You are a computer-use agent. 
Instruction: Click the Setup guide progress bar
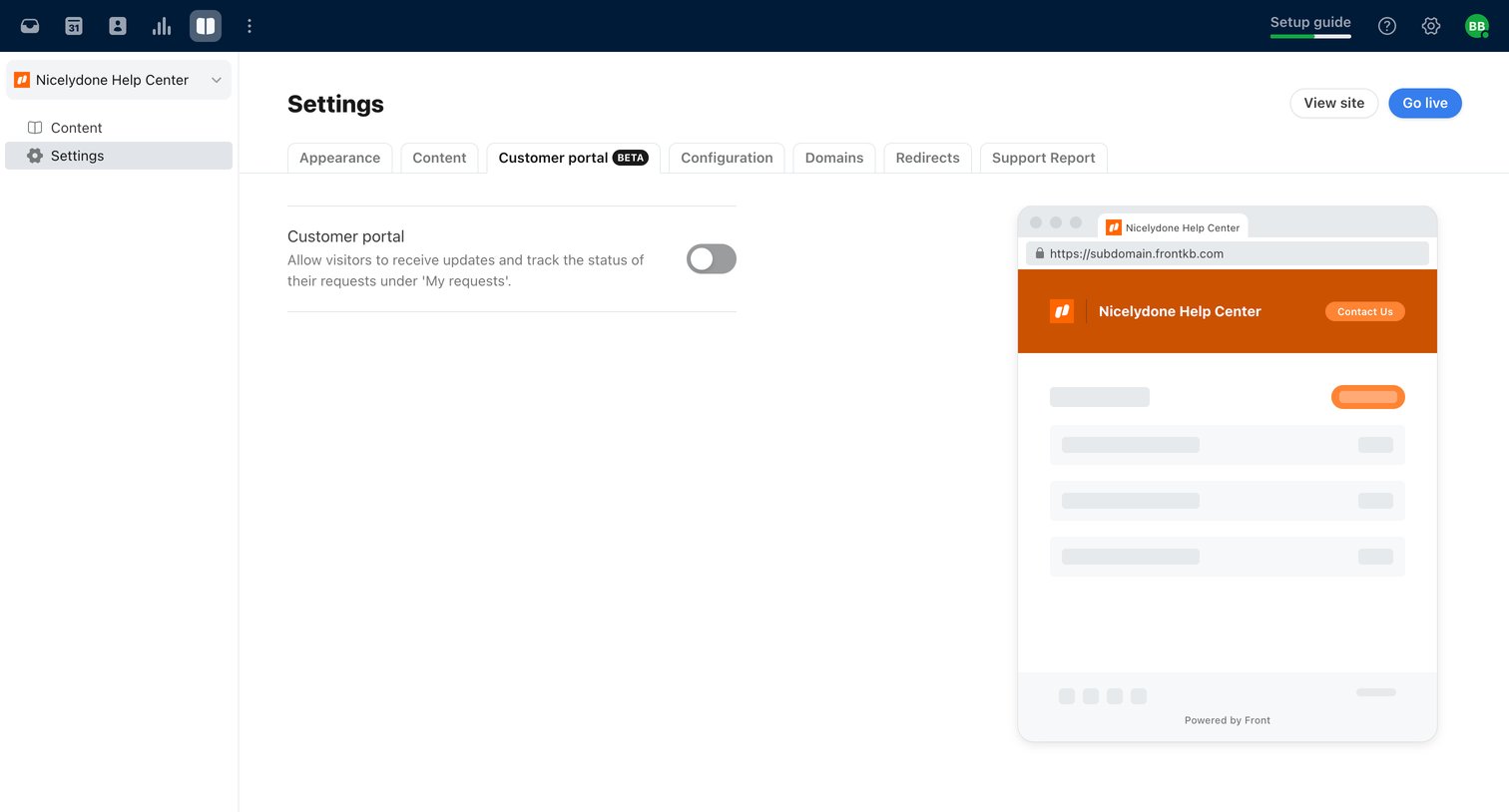pyautogui.click(x=1310, y=36)
